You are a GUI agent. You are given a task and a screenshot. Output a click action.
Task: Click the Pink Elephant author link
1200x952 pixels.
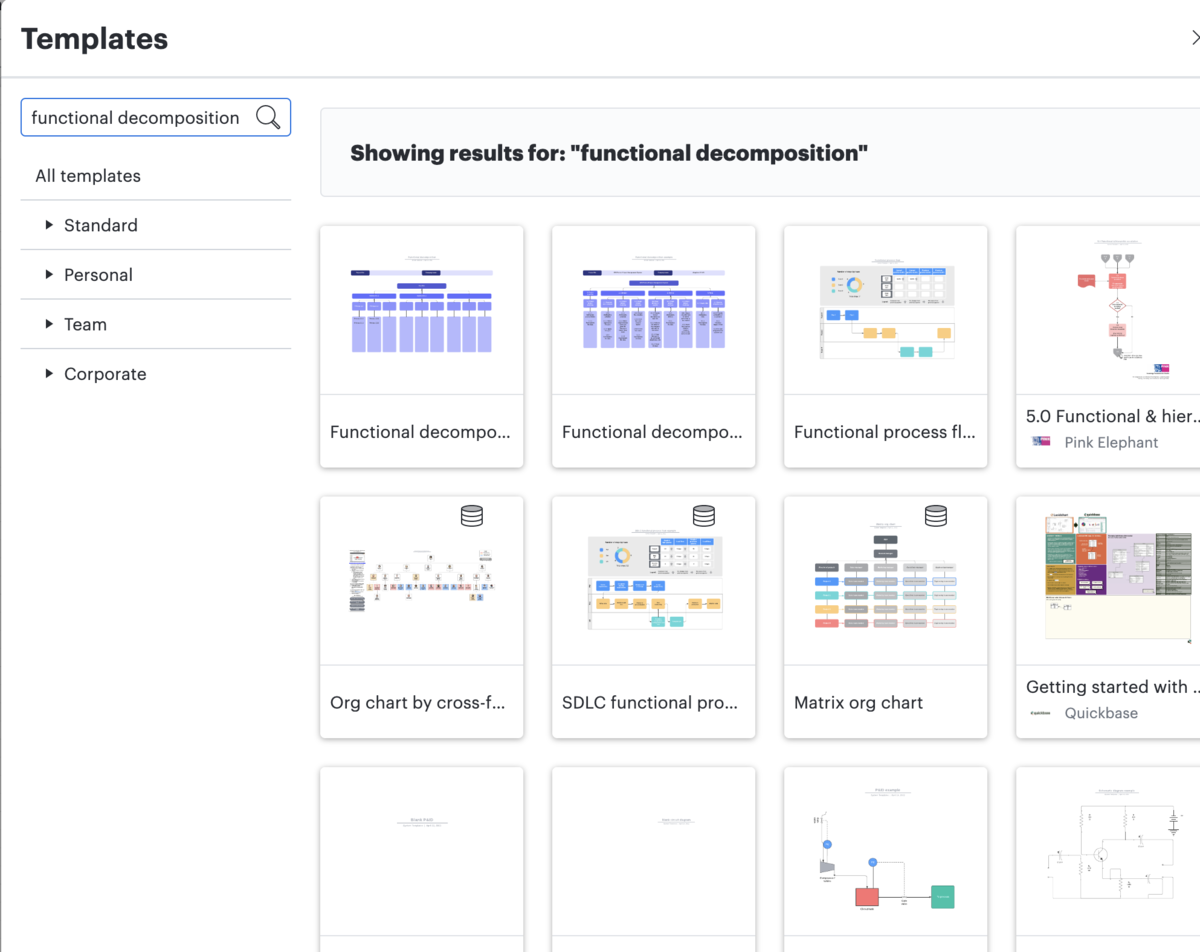[1110, 440]
